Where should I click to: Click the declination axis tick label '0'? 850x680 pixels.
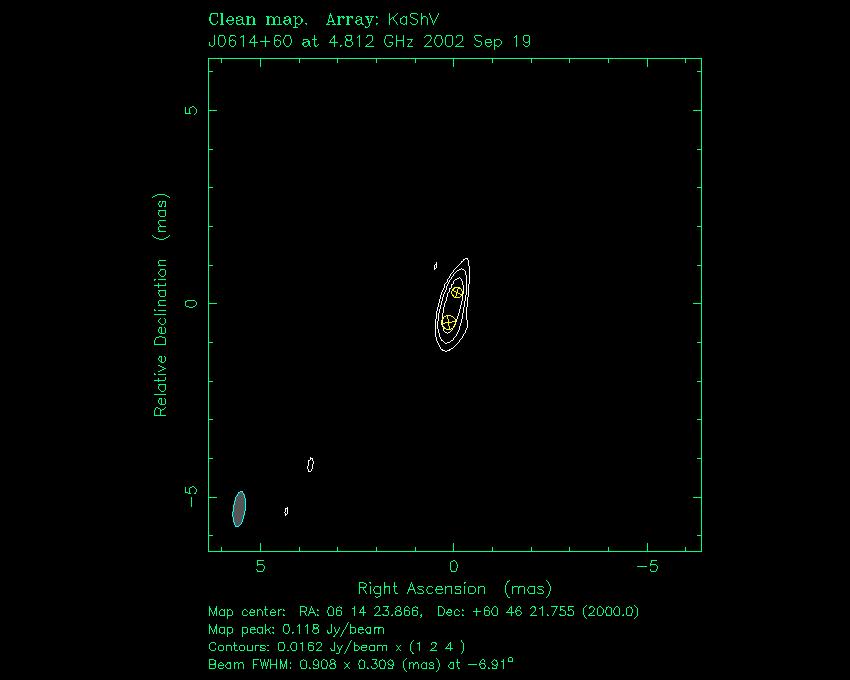pos(192,303)
